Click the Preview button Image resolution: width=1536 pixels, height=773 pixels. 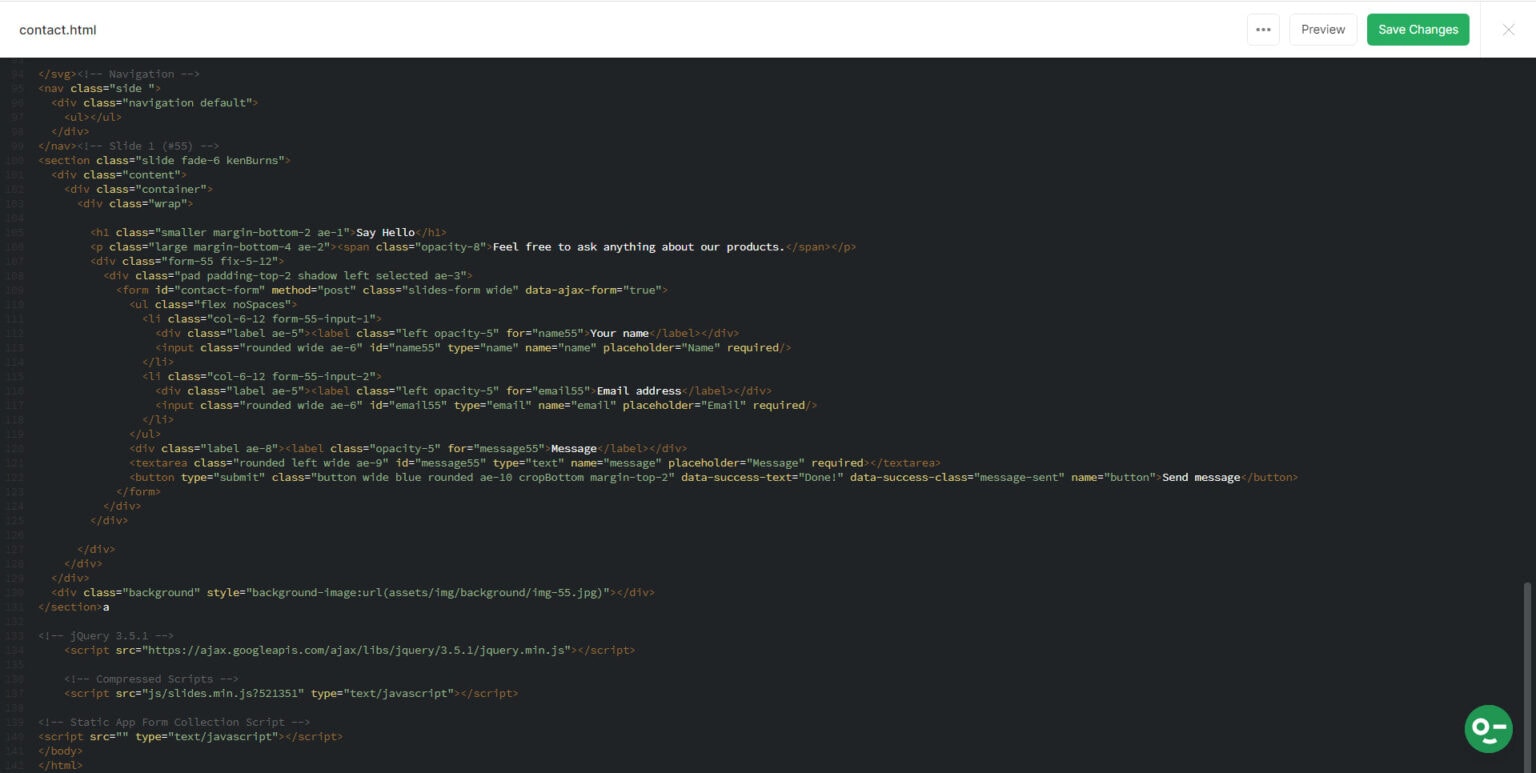(1322, 29)
